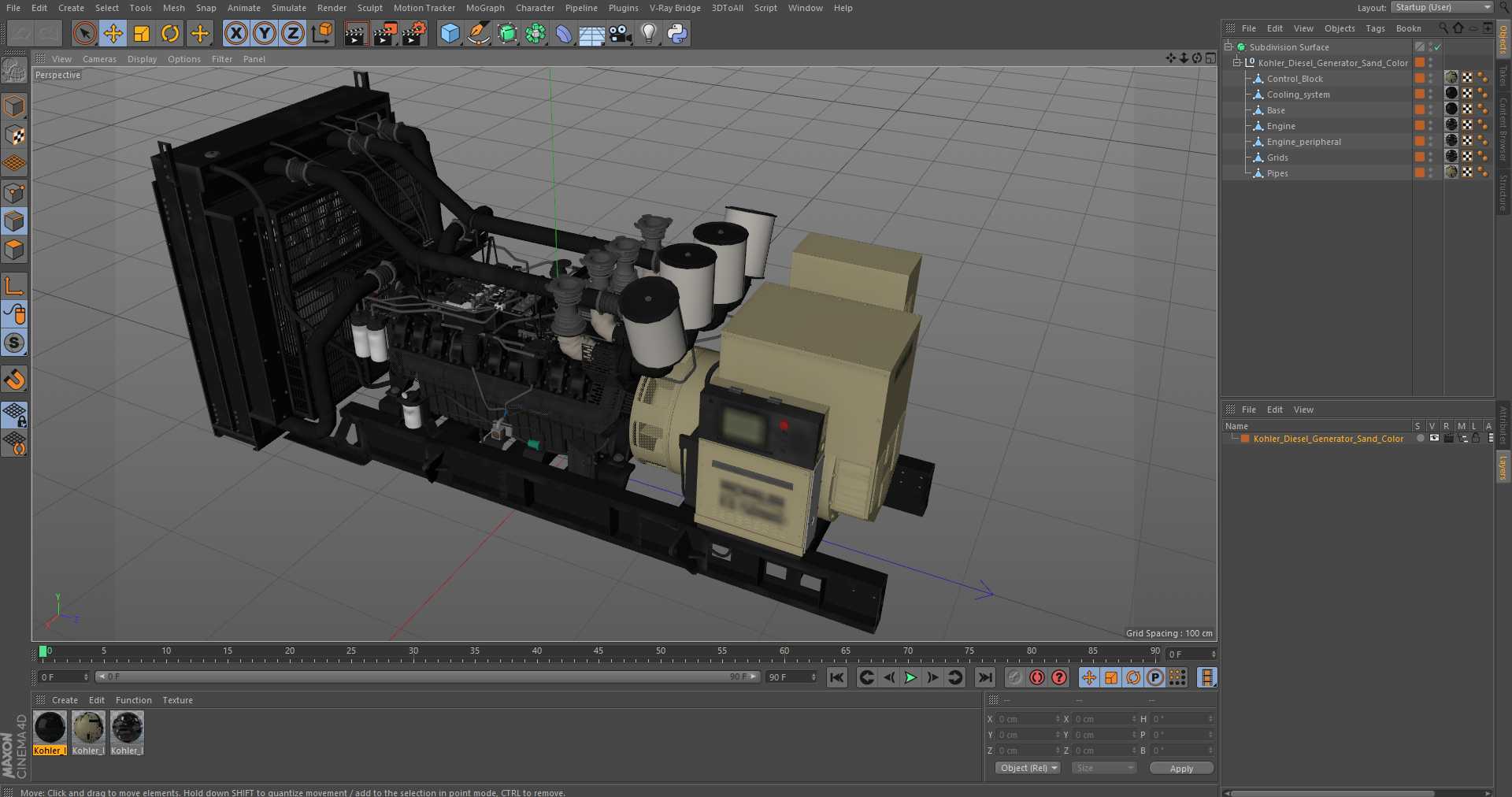Image resolution: width=1512 pixels, height=797 pixels.
Task: Click the Control_Block material tag
Action: [x=1451, y=78]
